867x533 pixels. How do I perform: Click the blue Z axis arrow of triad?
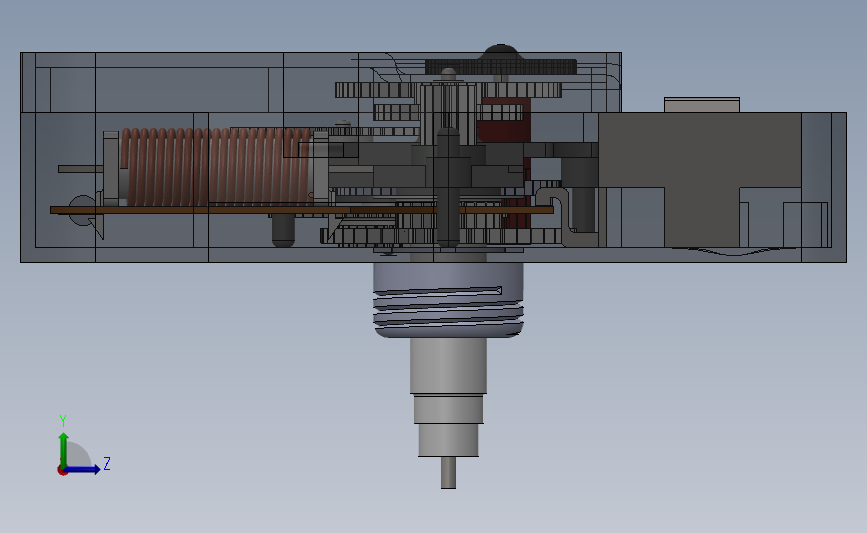[x=82, y=470]
